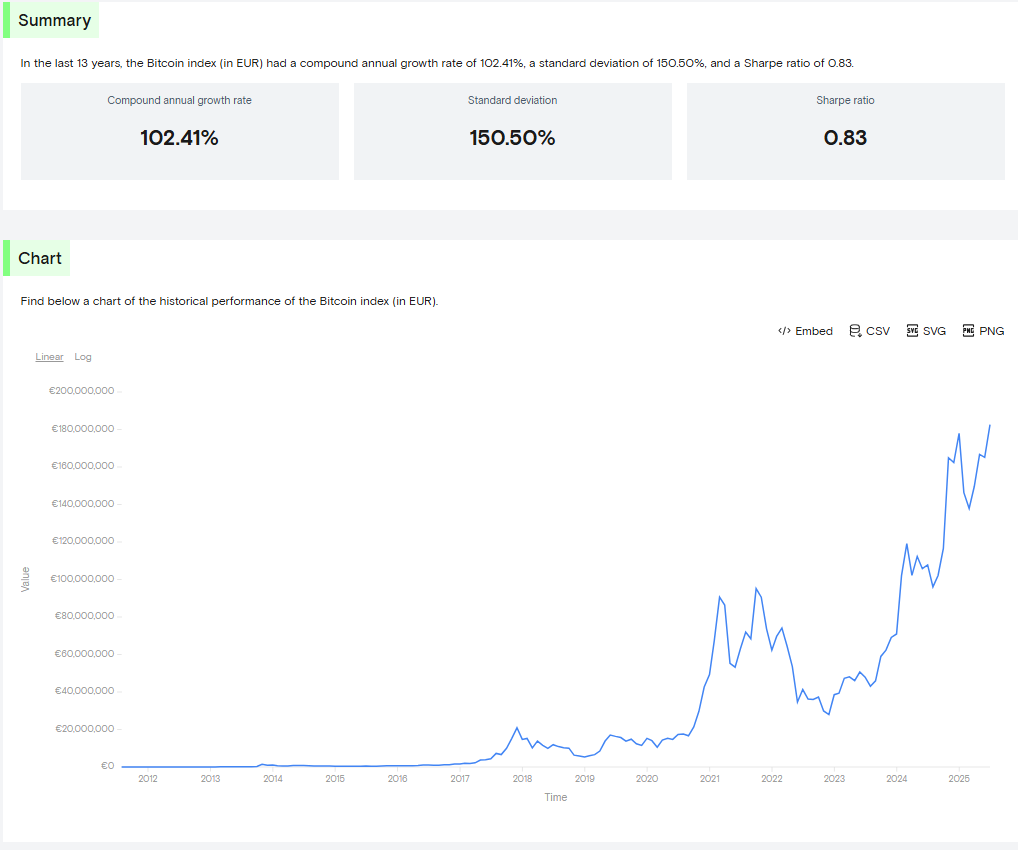The width and height of the screenshot is (1018, 850).
Task: Click the 150.50% standard deviation value
Action: click(512, 138)
